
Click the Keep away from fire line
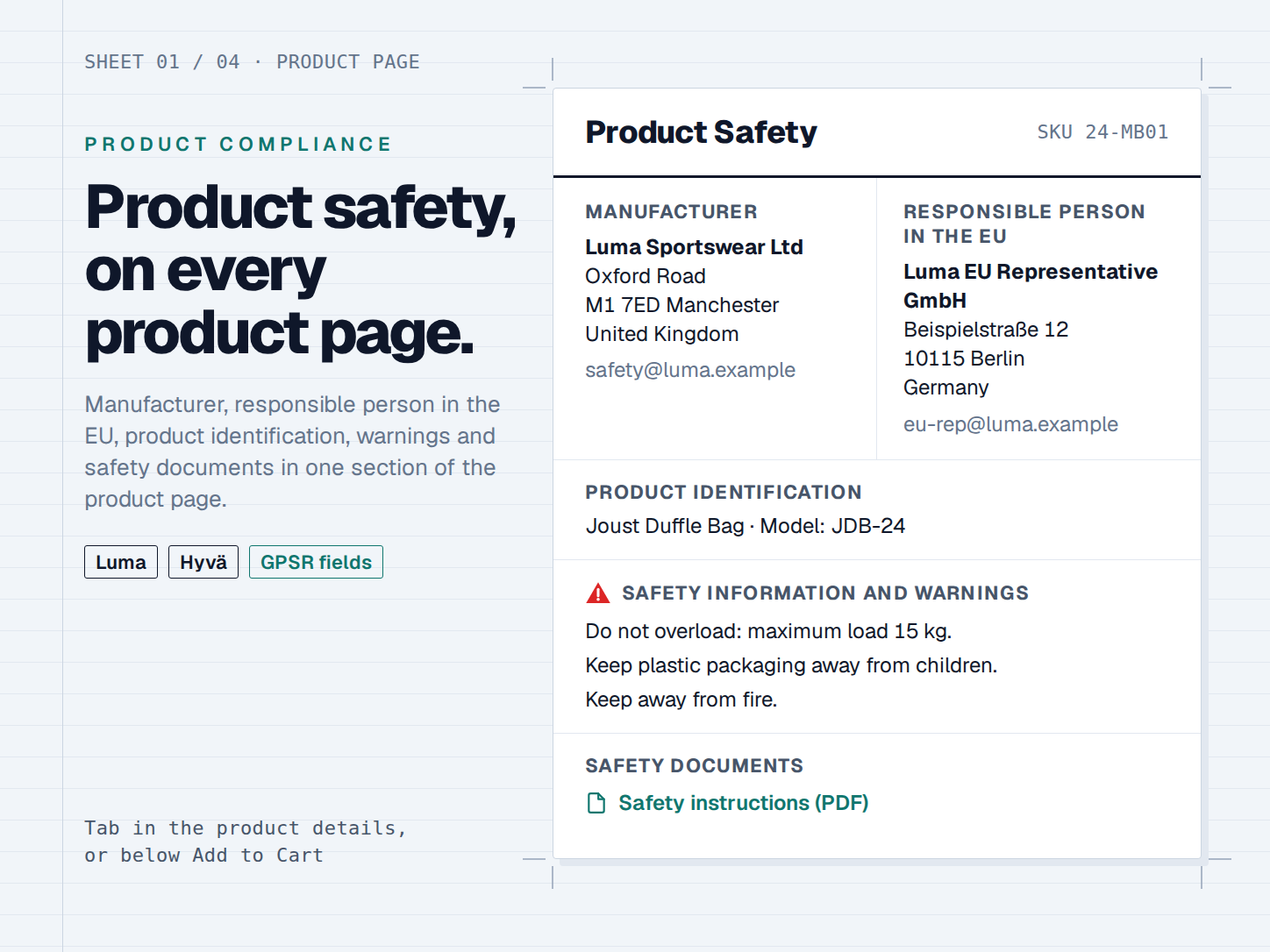pos(681,700)
